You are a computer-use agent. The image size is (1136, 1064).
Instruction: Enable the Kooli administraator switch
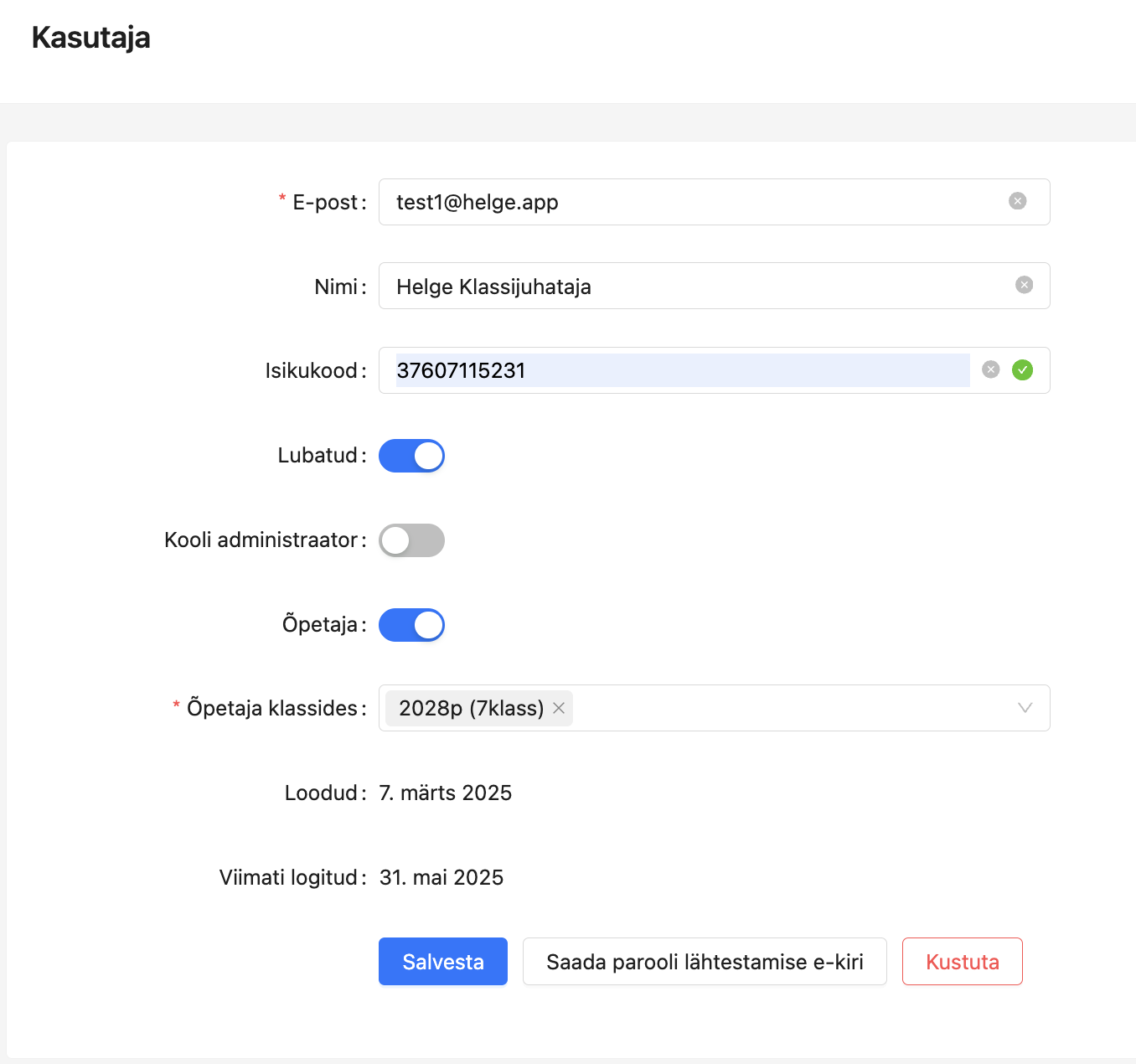[x=411, y=540]
